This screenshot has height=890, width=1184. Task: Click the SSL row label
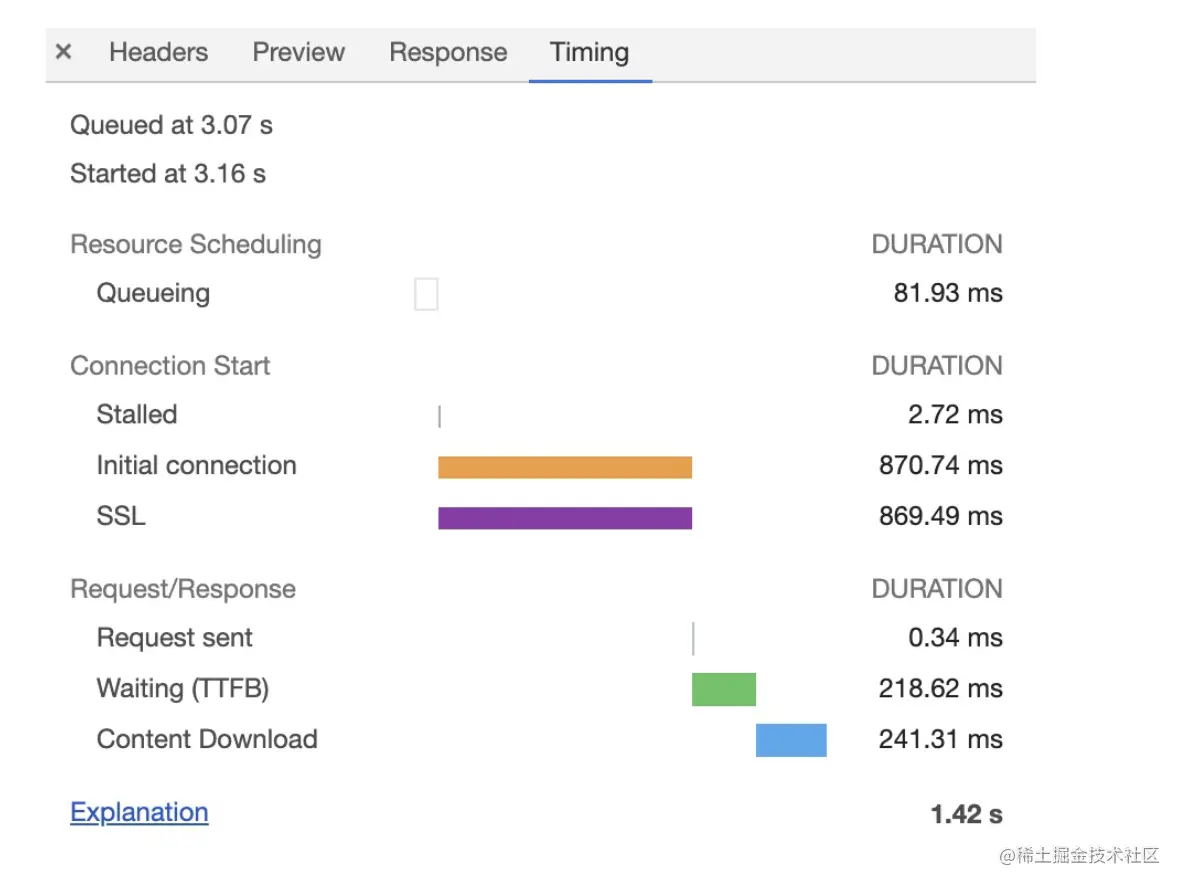click(x=121, y=517)
